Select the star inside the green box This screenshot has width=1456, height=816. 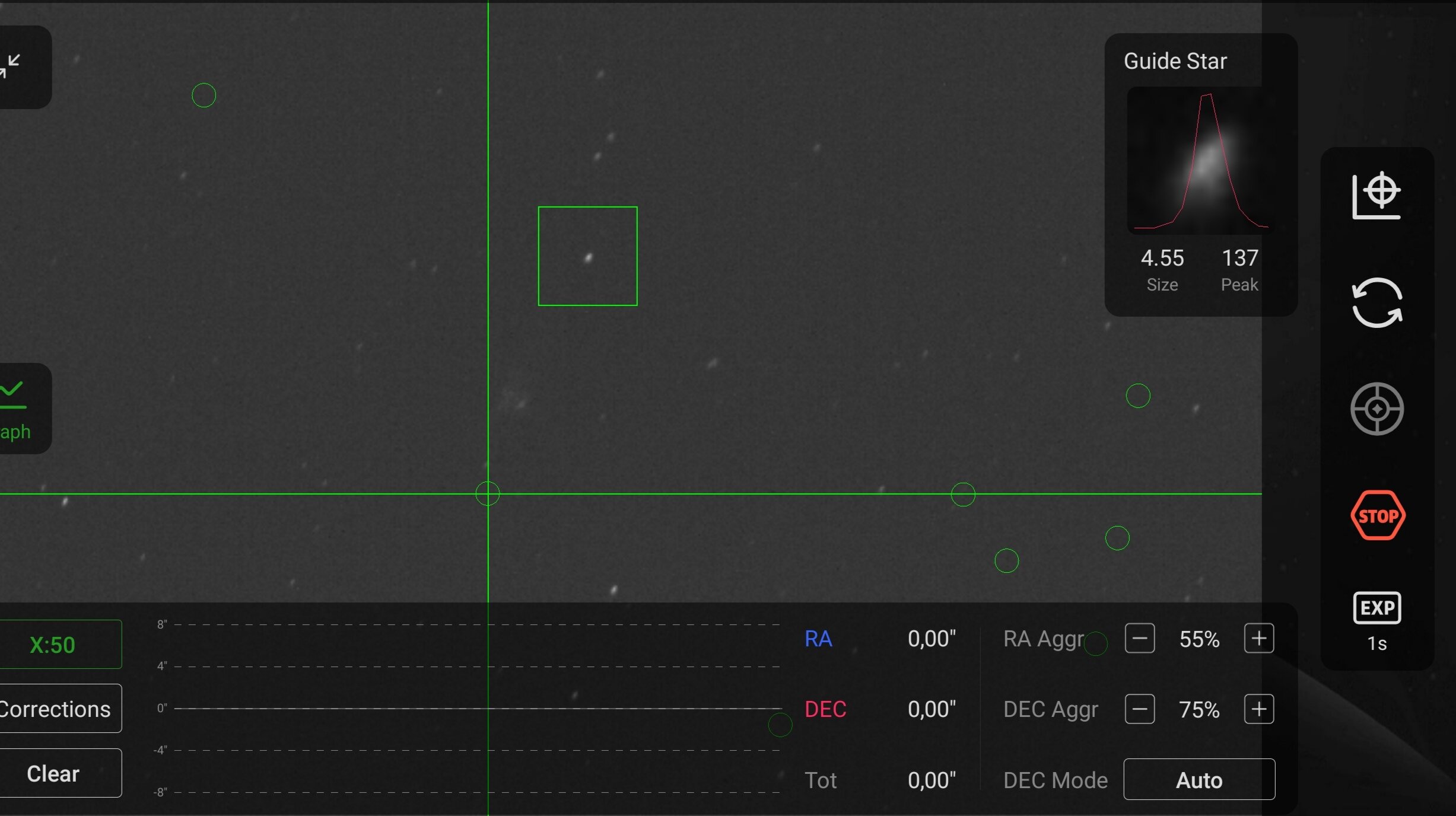588,257
